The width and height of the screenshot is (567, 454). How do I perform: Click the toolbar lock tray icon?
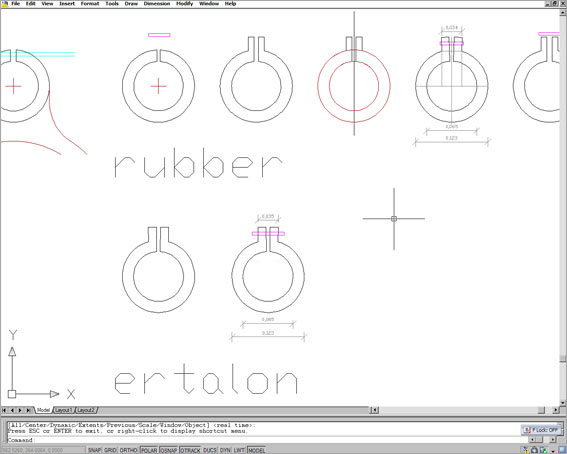[534, 450]
